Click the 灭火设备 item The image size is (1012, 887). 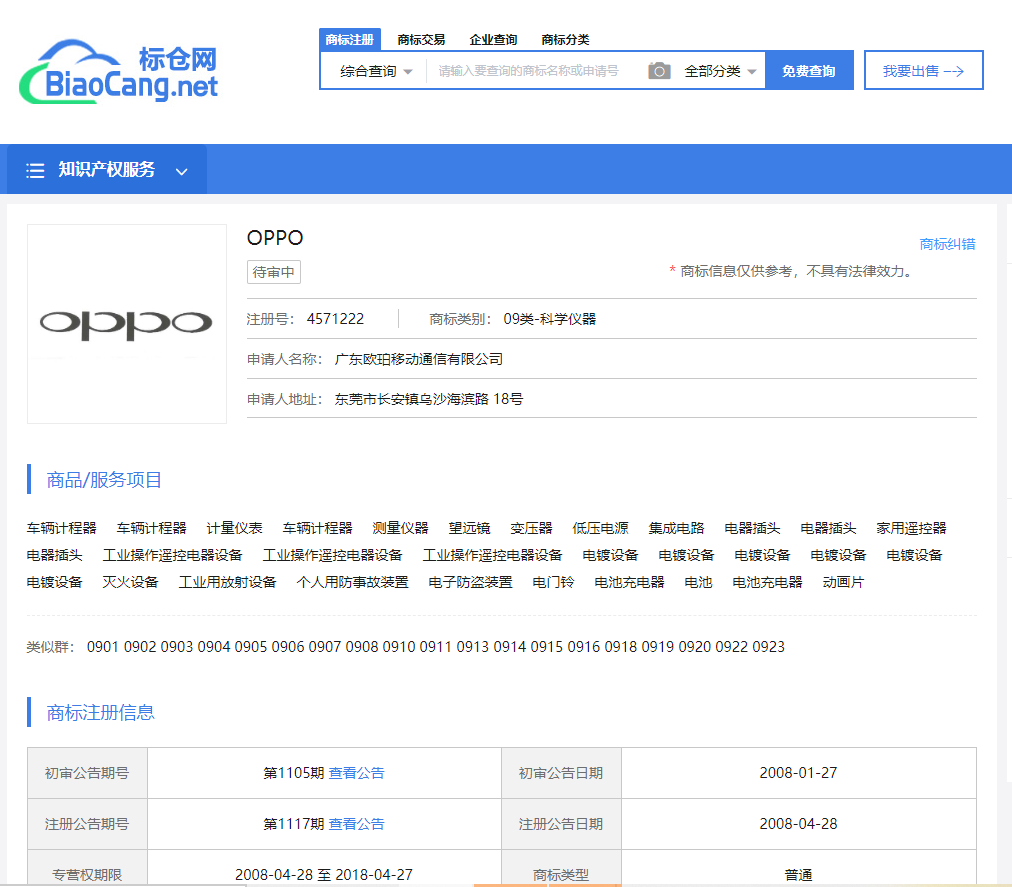tap(130, 582)
